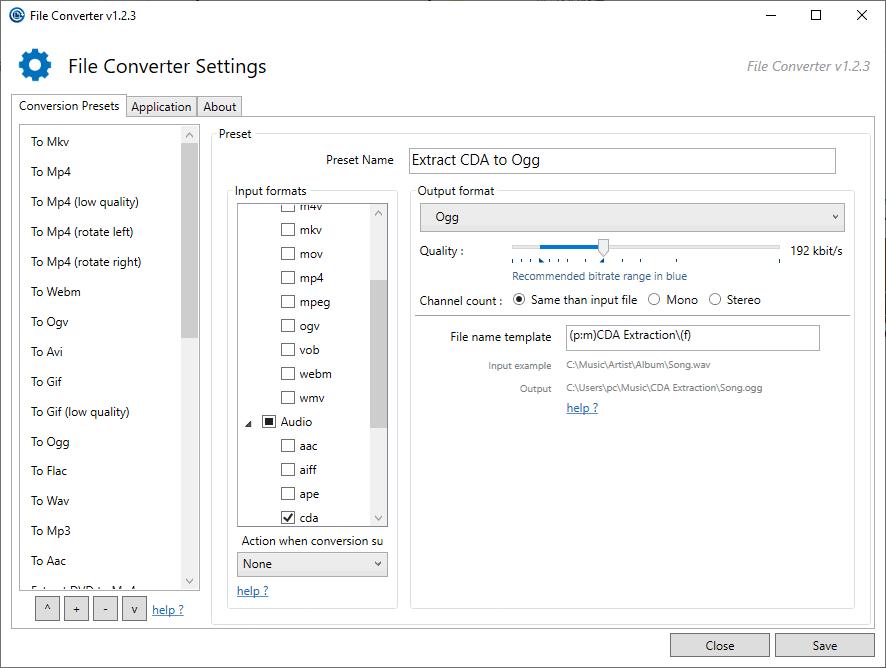Image resolution: width=886 pixels, height=668 pixels.
Task: Click the input formats scrollbar thumb
Action: 379,354
